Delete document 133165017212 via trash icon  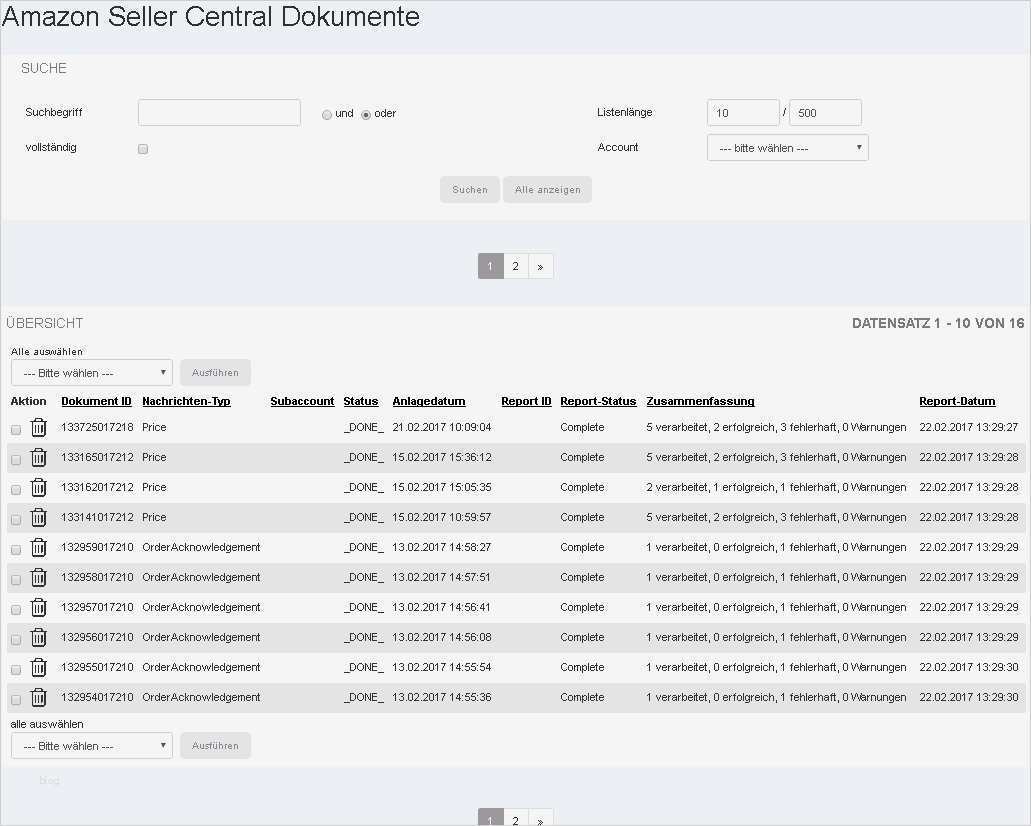[x=39, y=457]
